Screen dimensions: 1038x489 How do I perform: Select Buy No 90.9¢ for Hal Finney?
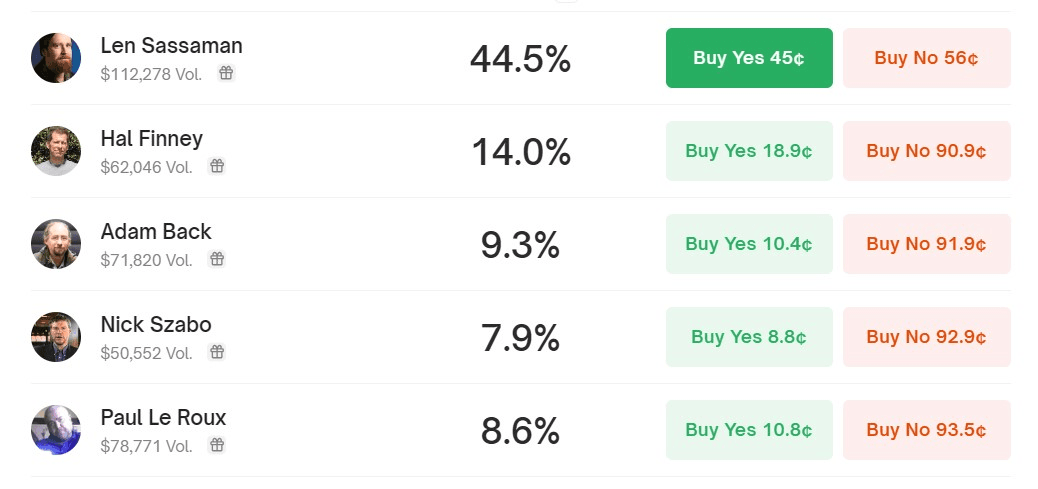coord(926,151)
